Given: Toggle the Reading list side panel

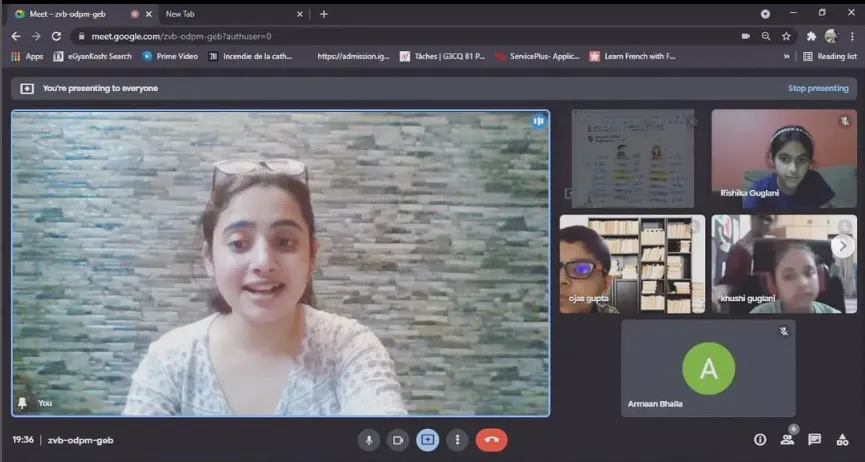Looking at the screenshot, I should tap(829, 57).
